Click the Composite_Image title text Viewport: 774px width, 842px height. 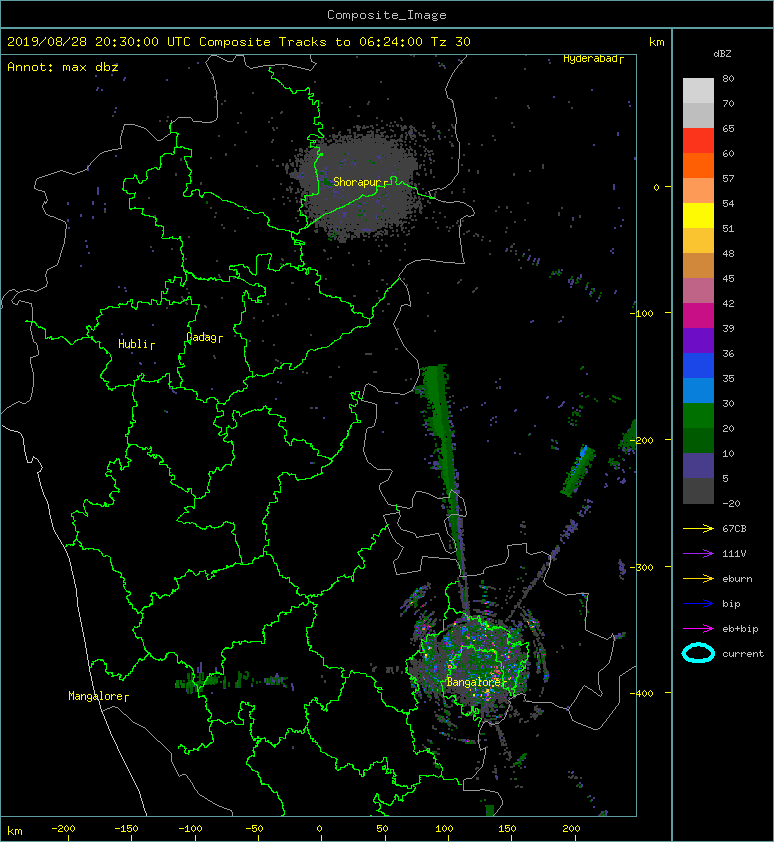[x=387, y=14]
